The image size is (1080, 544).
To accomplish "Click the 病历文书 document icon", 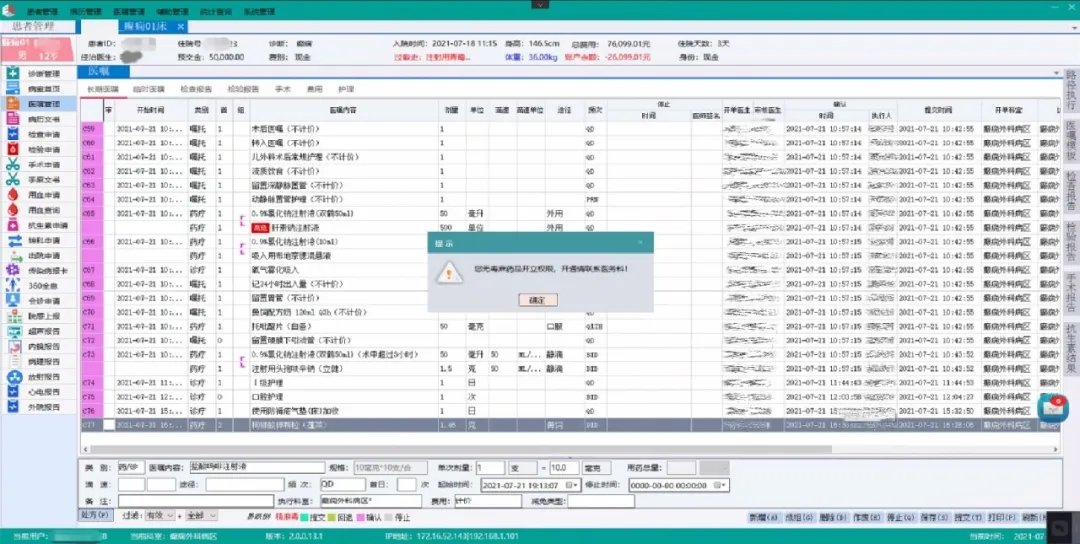I will (12, 119).
